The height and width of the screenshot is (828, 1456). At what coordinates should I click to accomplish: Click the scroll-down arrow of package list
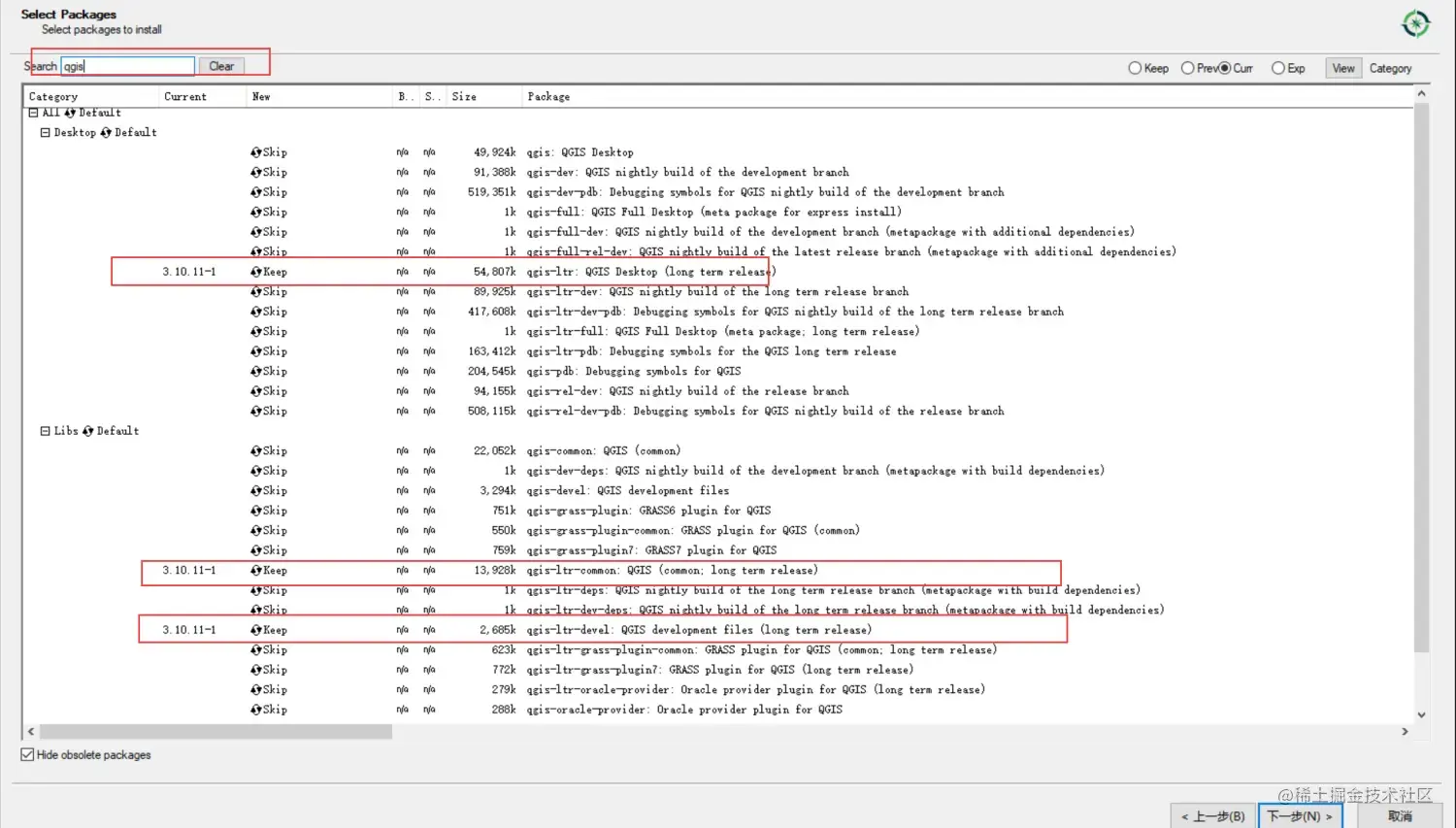coord(1421,715)
